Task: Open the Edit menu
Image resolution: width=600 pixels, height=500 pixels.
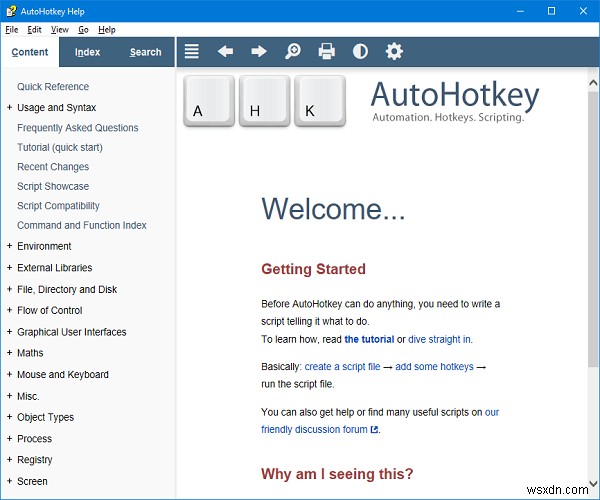Action: [x=34, y=29]
